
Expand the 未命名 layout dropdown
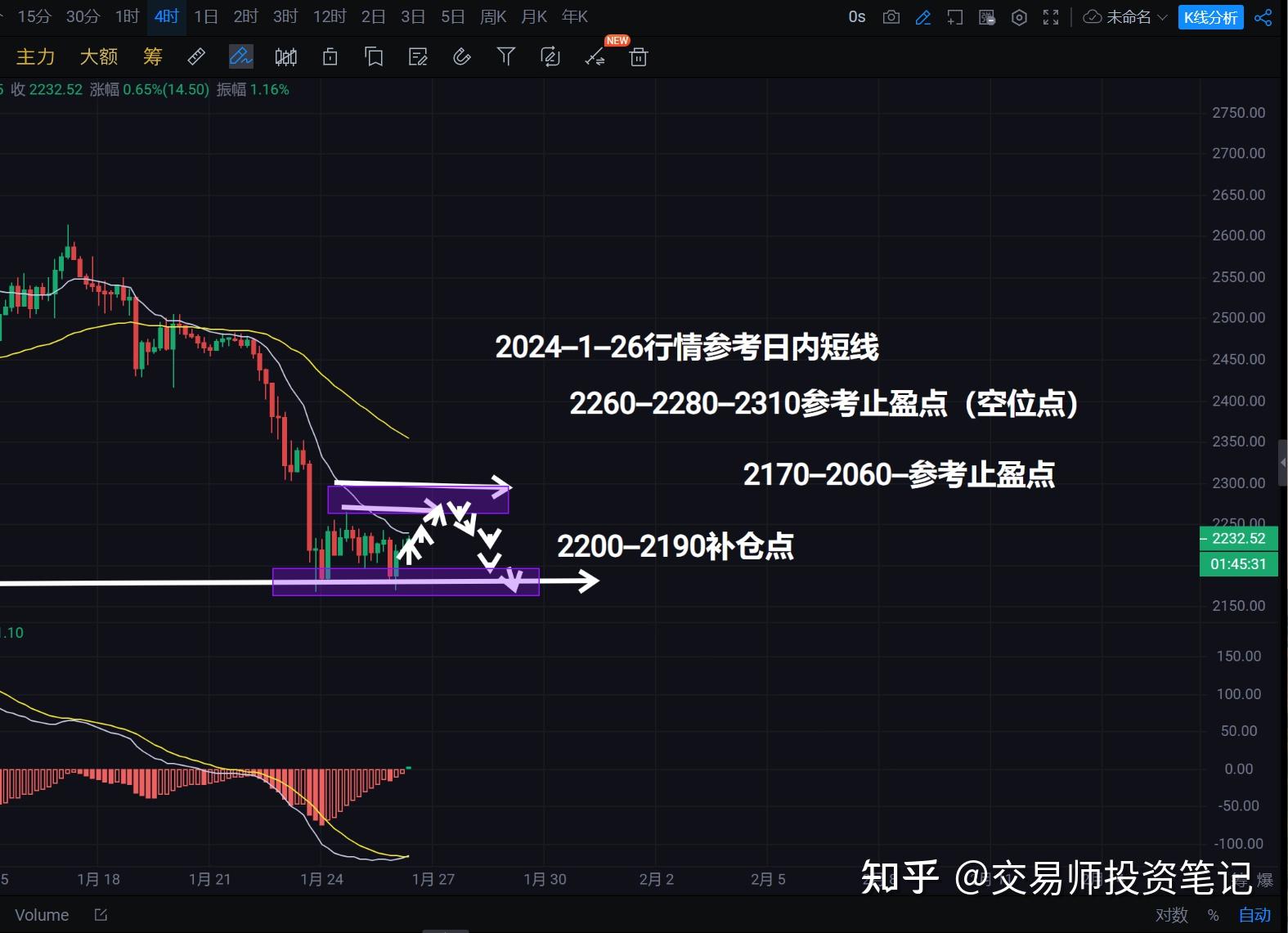tap(1135, 17)
